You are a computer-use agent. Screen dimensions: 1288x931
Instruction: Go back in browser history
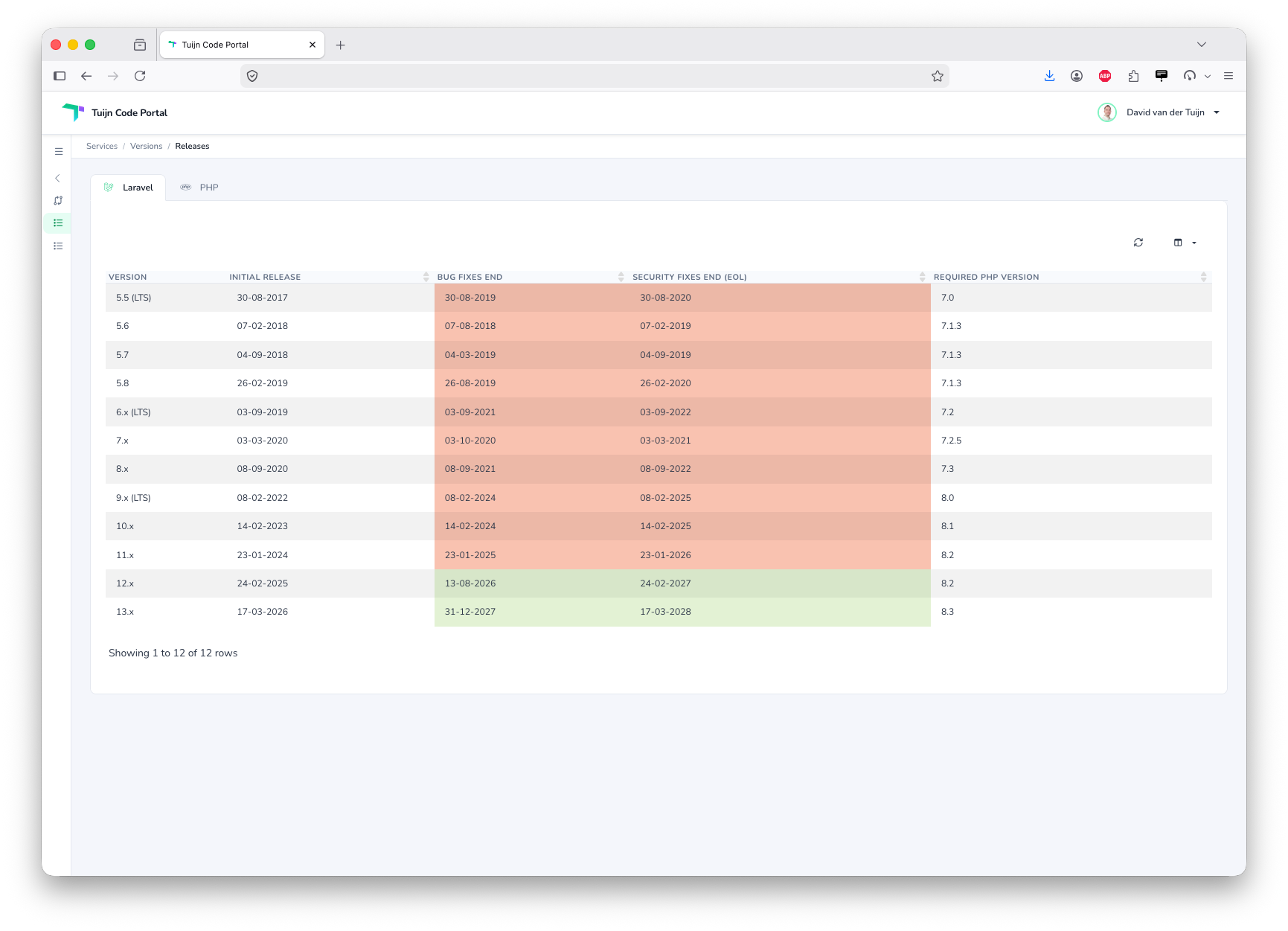tap(86, 76)
